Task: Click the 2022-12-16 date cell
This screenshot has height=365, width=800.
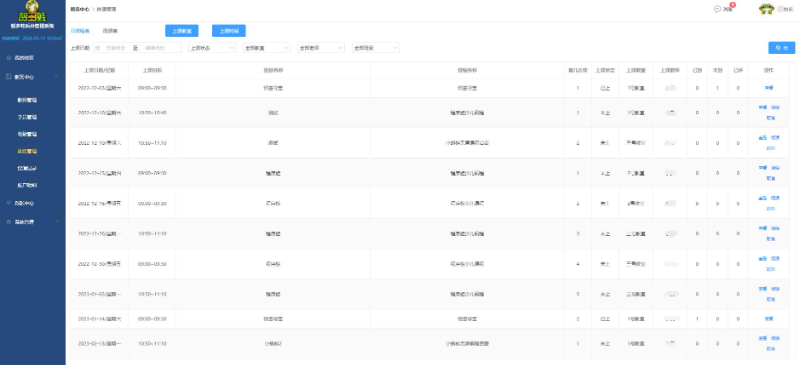Action: 99,204
